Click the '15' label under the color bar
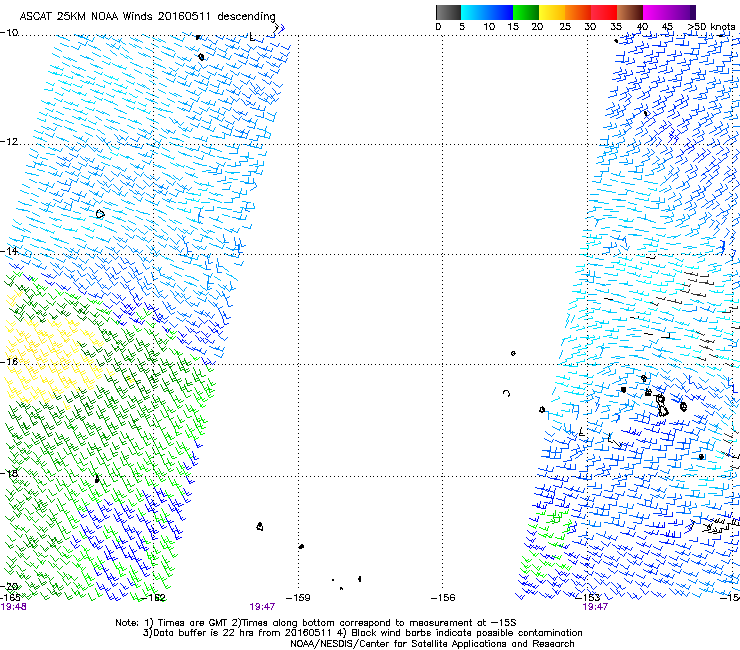740x650 pixels. pos(513,27)
